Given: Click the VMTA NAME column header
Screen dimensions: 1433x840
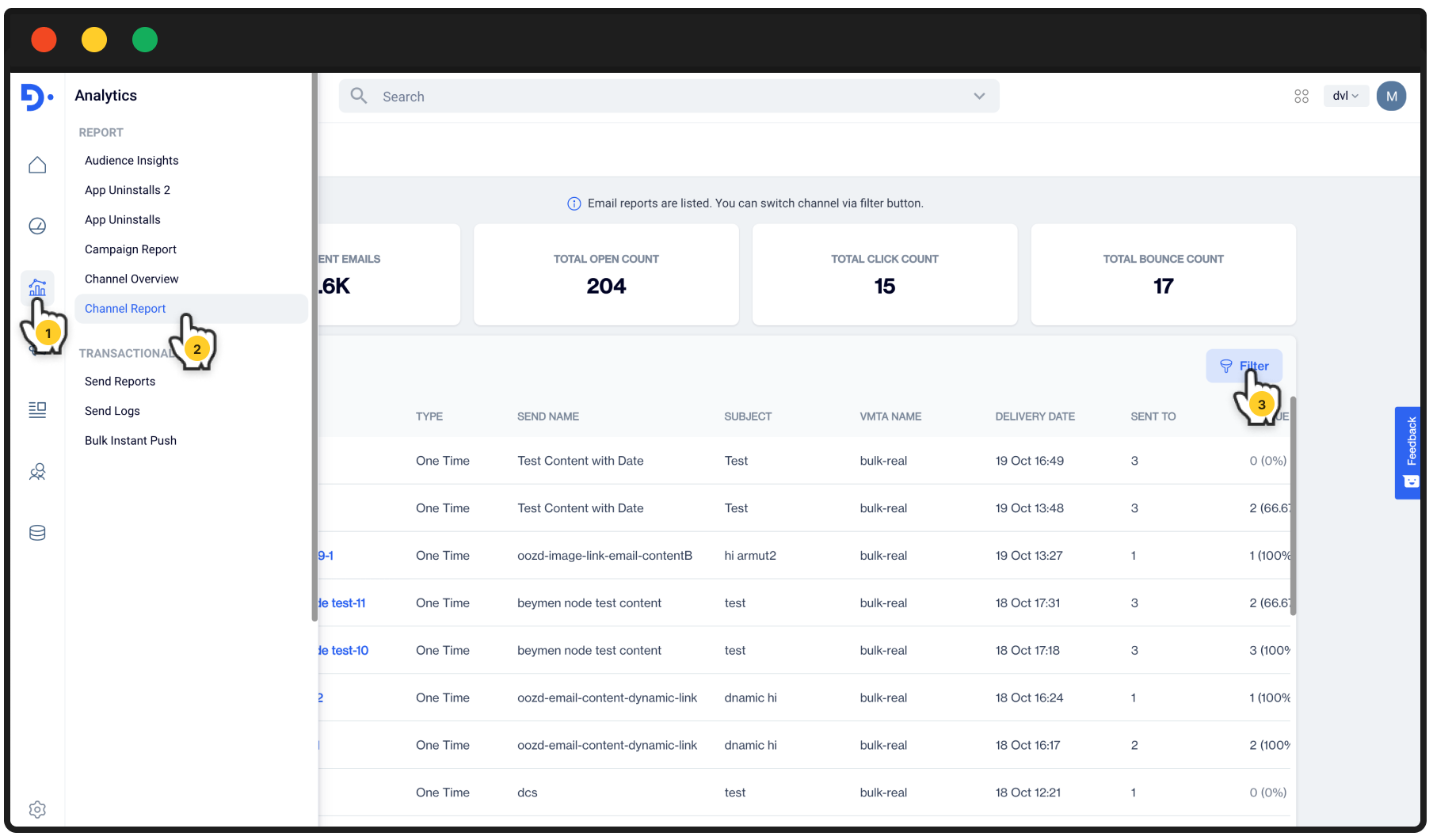Looking at the screenshot, I should tap(890, 416).
